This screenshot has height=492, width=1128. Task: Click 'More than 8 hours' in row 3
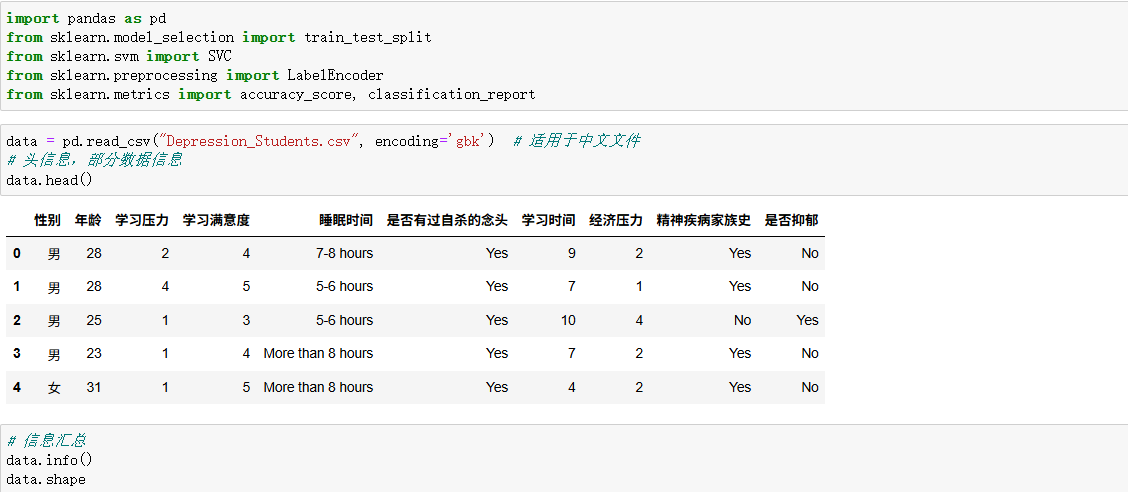[x=318, y=353]
